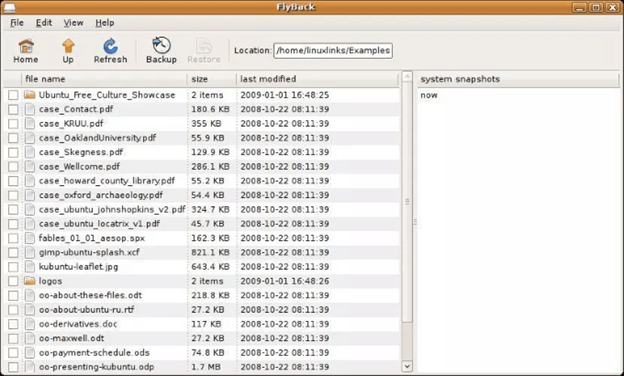Viewport: 624px width, 376px height.
Task: Select the Ubuntu_Free_Culture_Showcase folder icon
Action: [29, 95]
